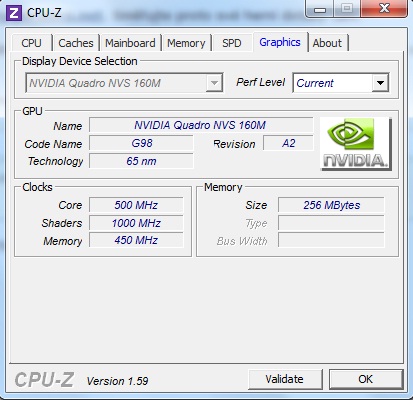Click the Memory Size 256 MBytes field

pyautogui.click(x=331, y=205)
